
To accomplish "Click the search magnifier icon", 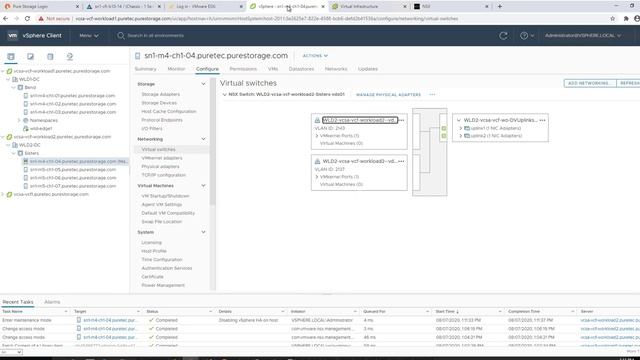I will point(121,36).
